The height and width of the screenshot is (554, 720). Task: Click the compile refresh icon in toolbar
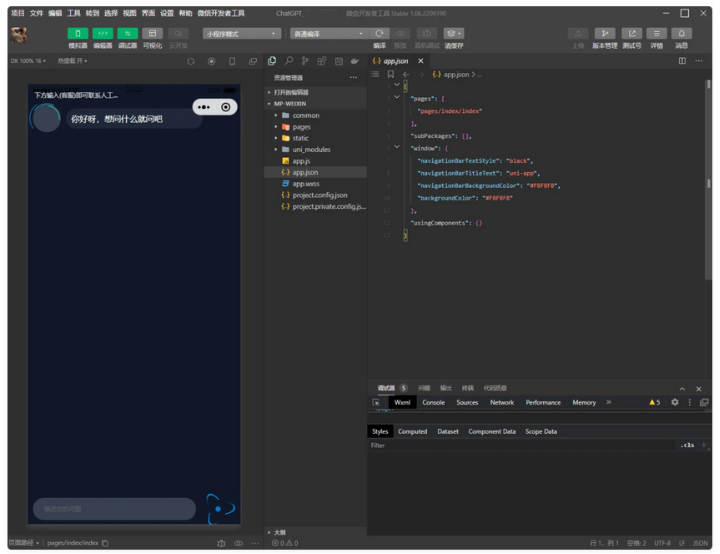[x=379, y=34]
